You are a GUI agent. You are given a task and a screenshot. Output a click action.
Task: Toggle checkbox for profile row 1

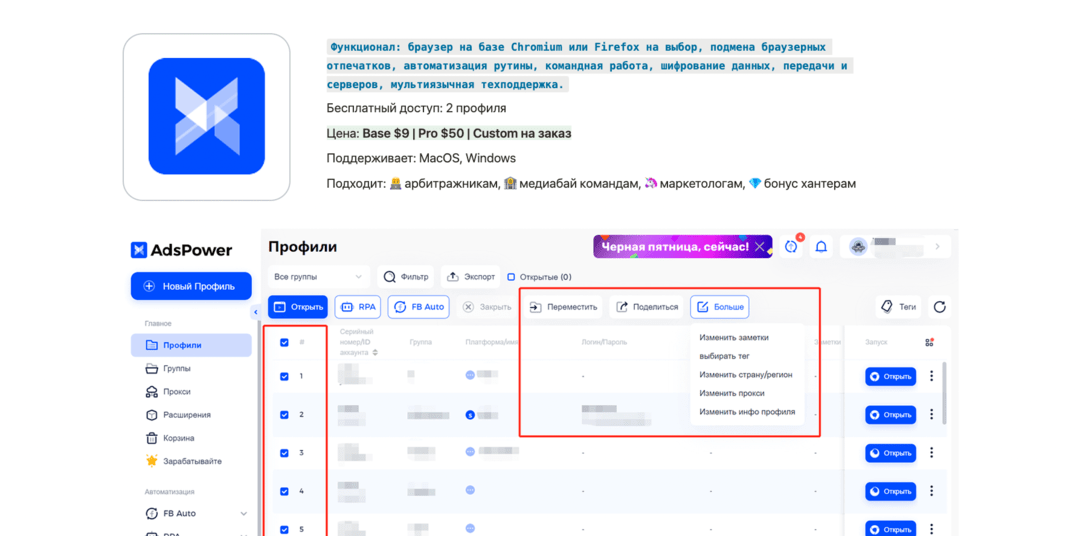284,376
